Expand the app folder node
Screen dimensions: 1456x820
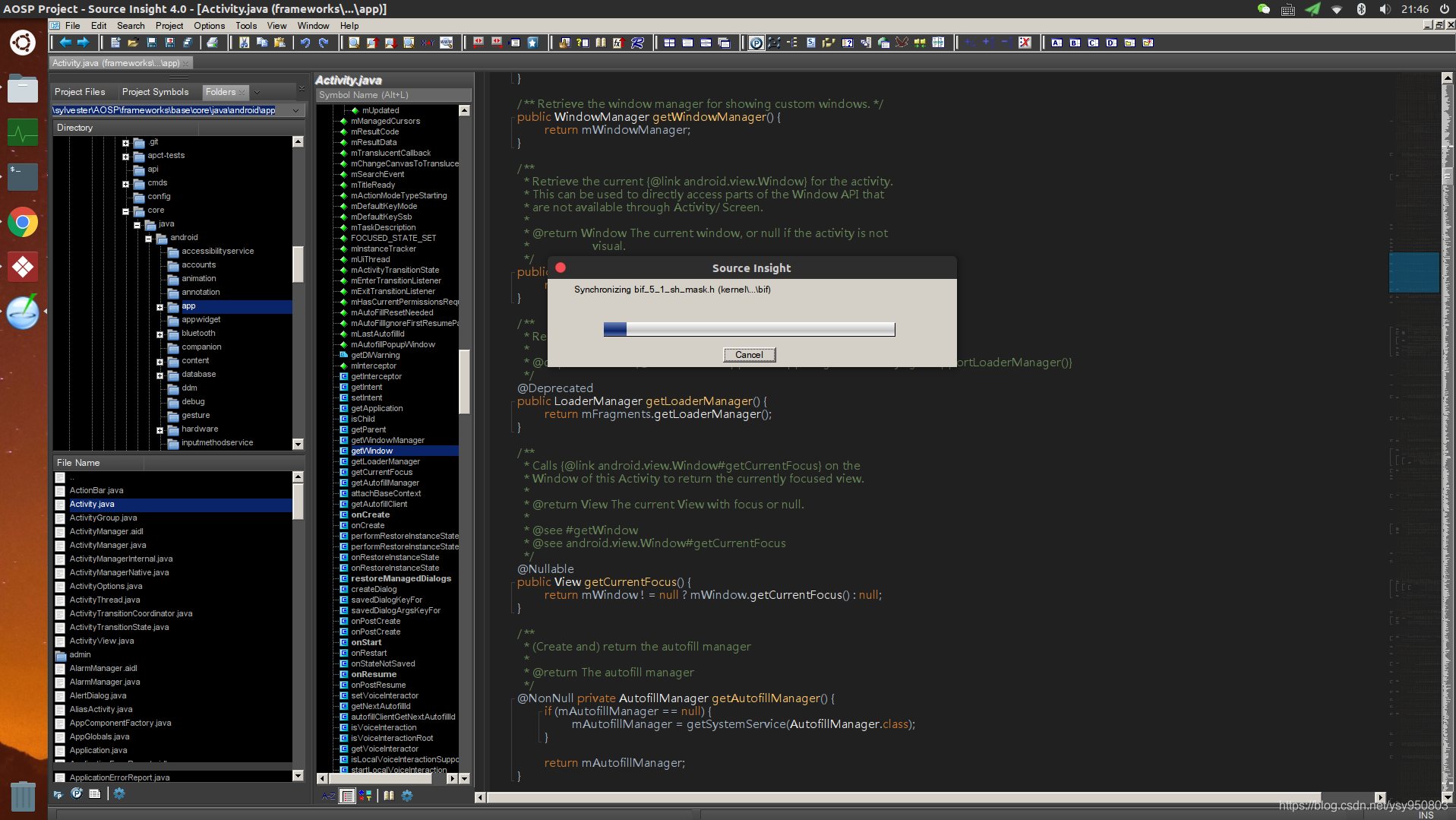coord(160,307)
